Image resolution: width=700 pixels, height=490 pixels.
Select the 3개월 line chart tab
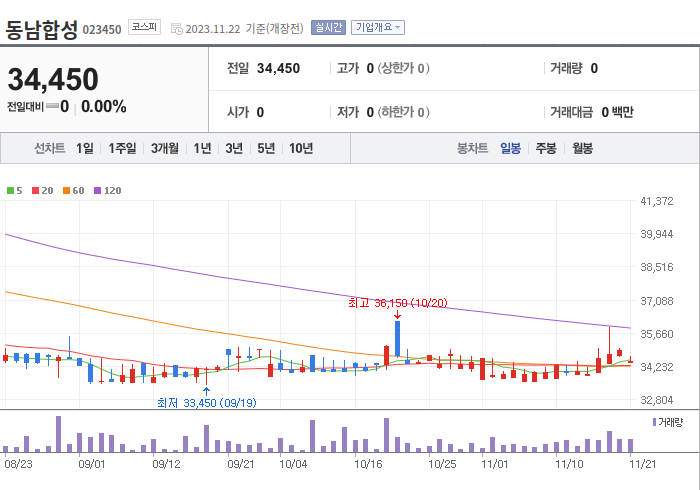coord(164,148)
